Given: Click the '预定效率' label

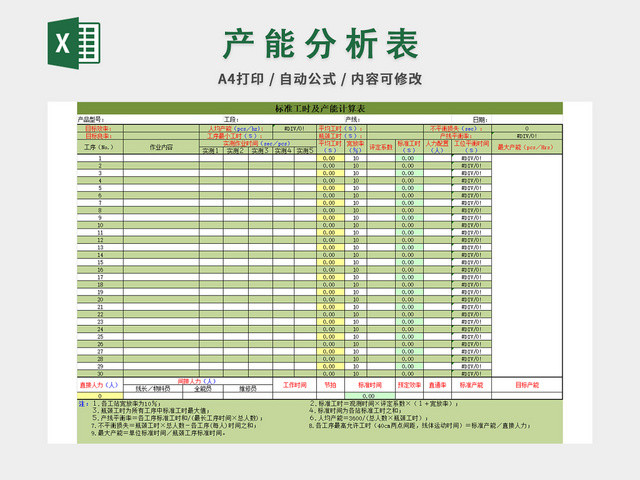Looking at the screenshot, I should click(409, 385).
